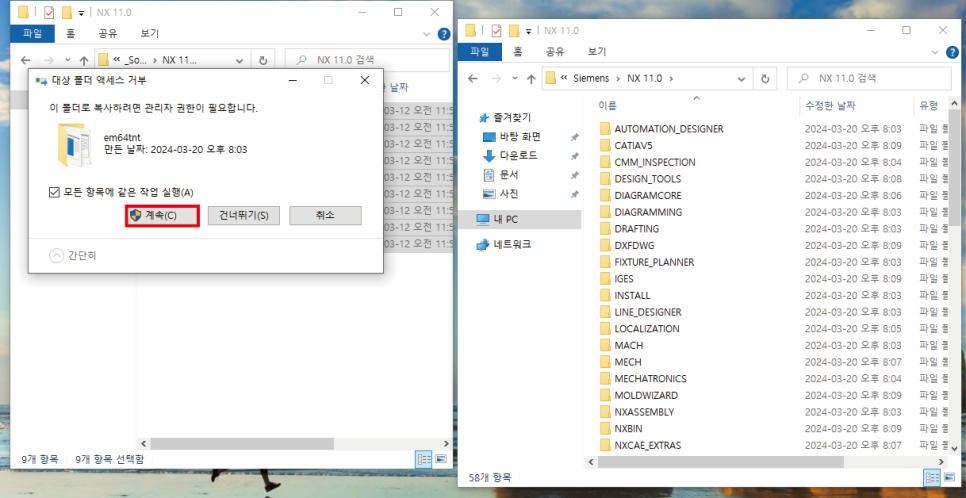
Task: Select FIXTURE_PLANNER folder
Action: coord(654,262)
